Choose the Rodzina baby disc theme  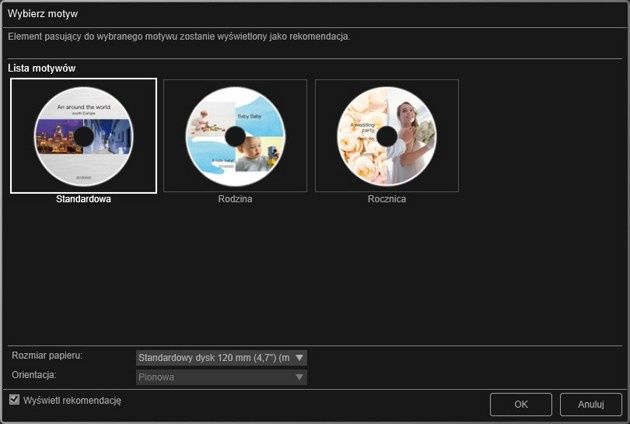pyautogui.click(x=235, y=135)
